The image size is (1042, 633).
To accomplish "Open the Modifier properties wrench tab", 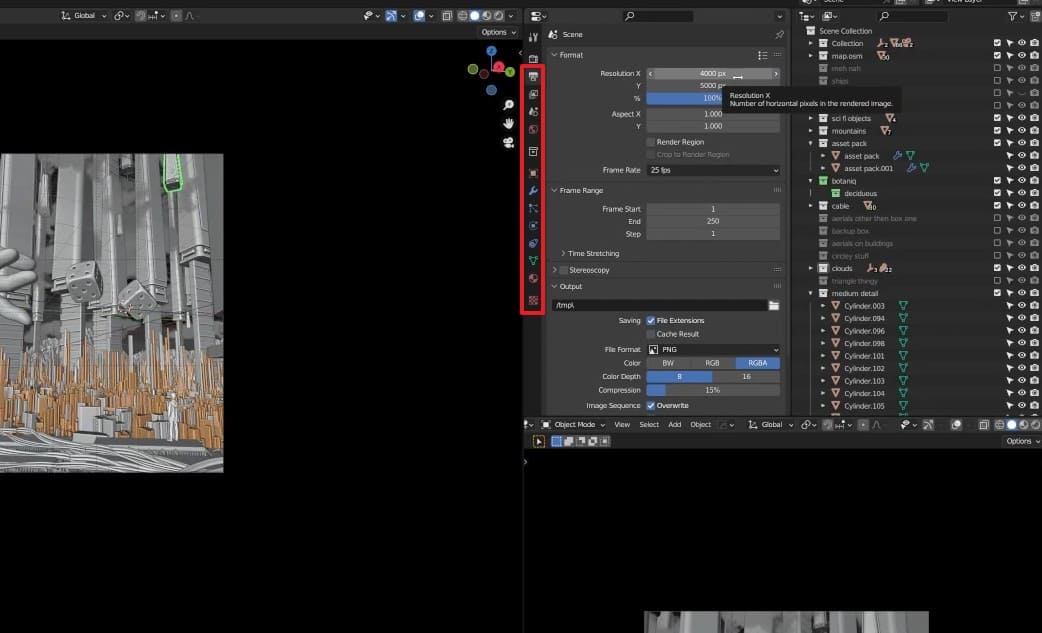I will coord(534,190).
